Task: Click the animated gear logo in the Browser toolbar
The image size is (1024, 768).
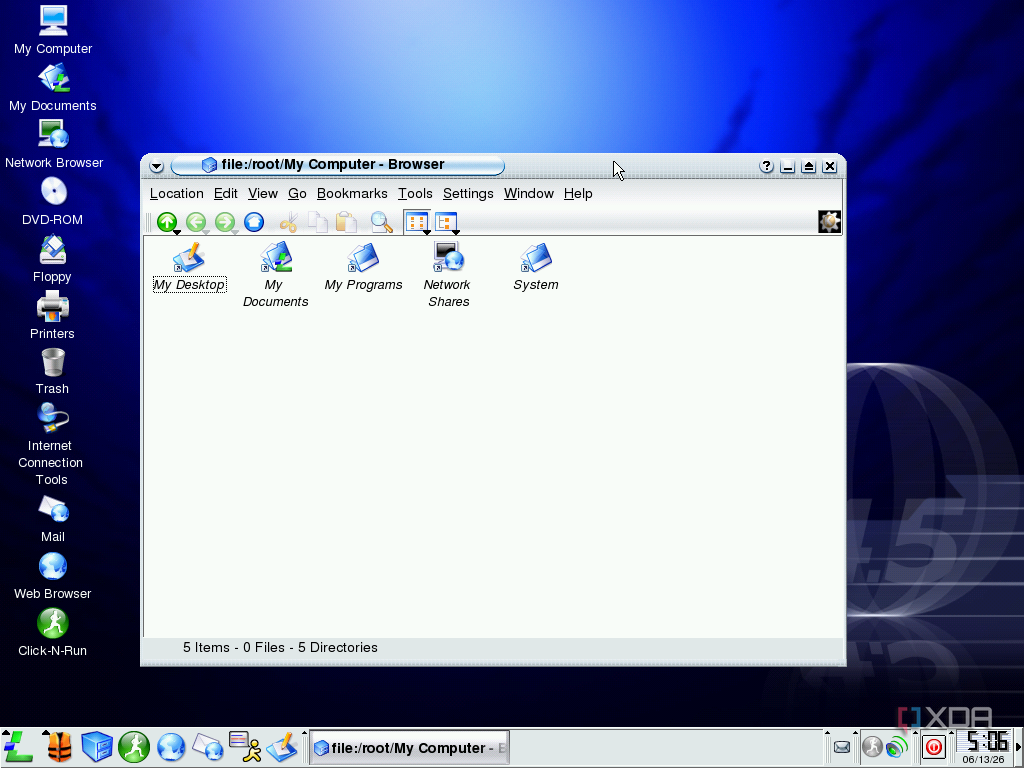Action: click(x=829, y=222)
